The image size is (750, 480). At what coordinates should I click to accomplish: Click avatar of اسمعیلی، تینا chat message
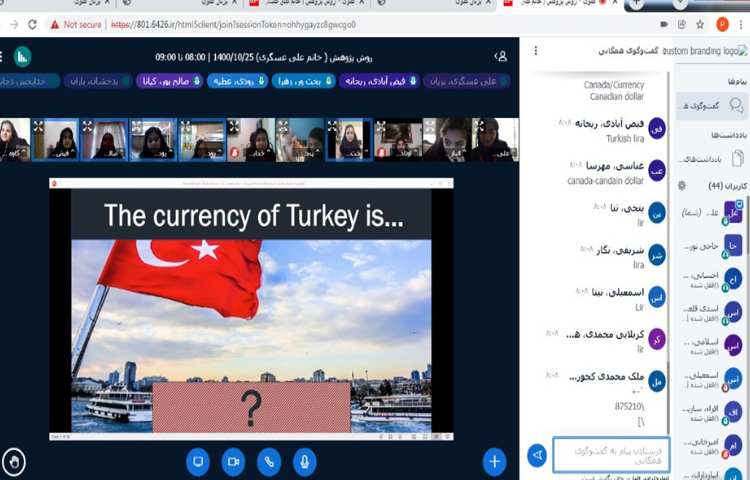tap(657, 297)
